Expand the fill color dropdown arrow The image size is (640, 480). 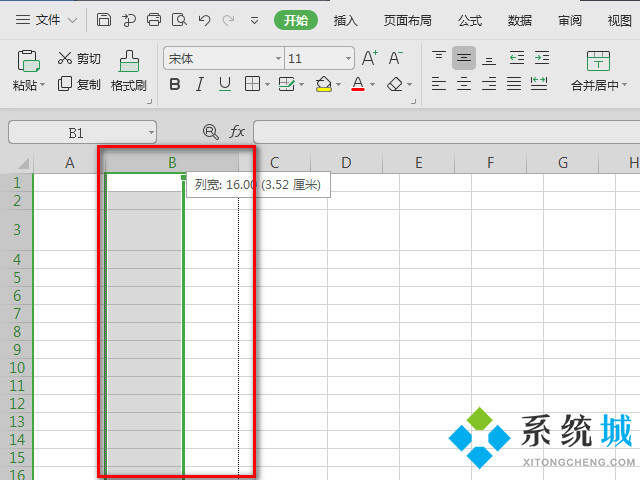[338, 85]
